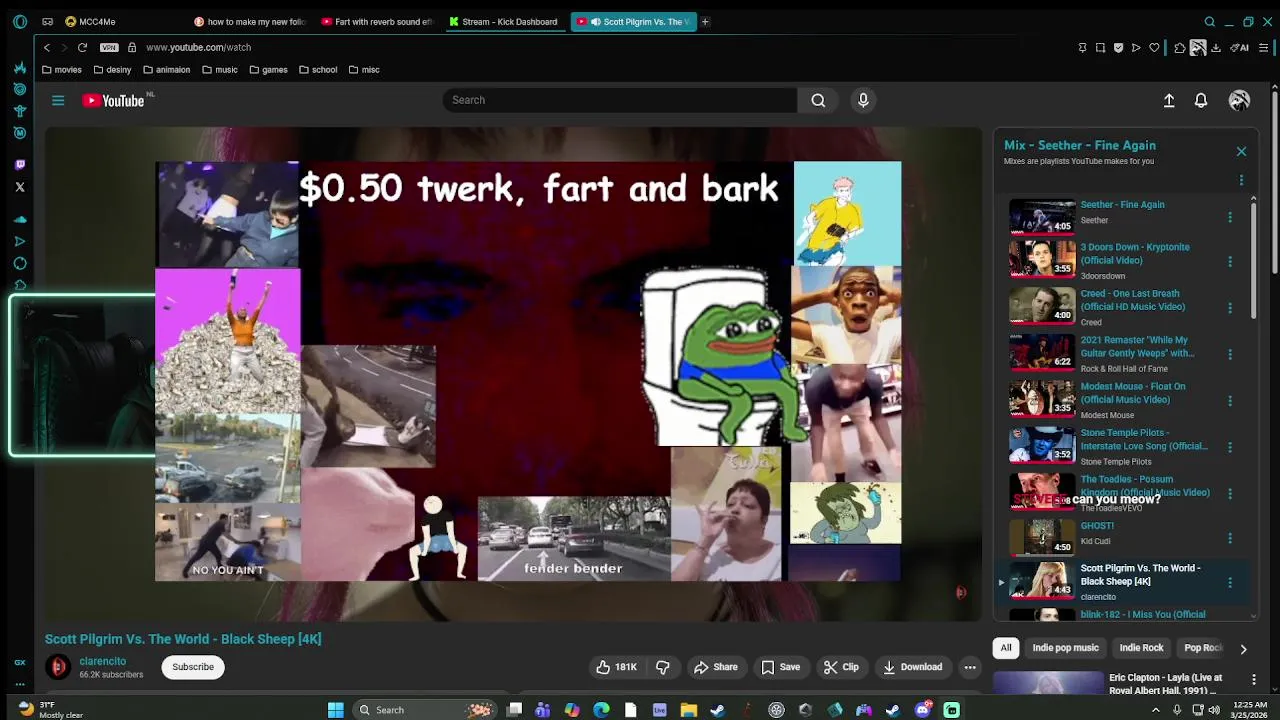Image resolution: width=1280 pixels, height=720 pixels.
Task: Open the Twitch icon in browser sidebar
Action: 20,165
